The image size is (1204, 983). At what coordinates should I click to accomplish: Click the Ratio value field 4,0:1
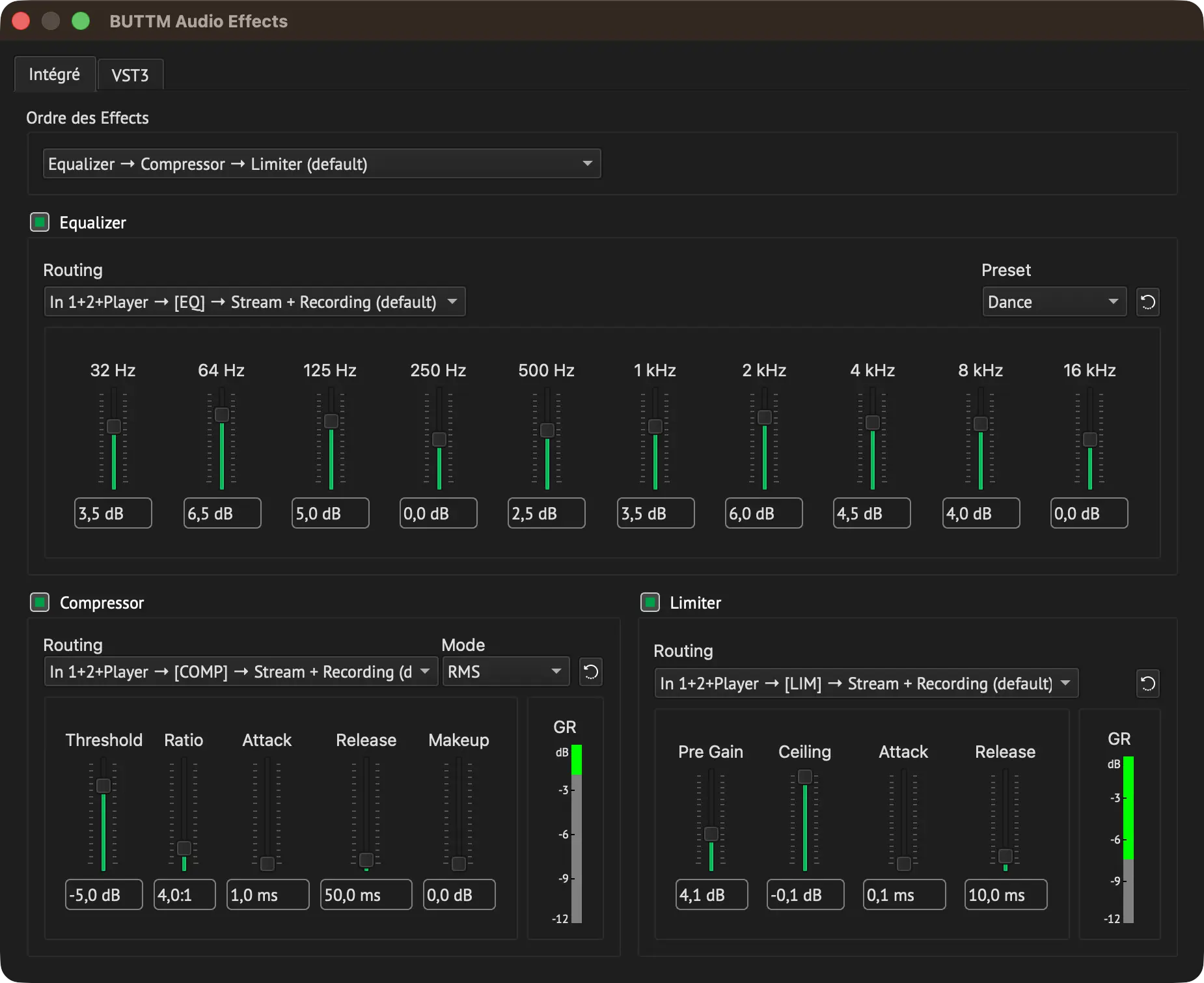[x=185, y=894]
